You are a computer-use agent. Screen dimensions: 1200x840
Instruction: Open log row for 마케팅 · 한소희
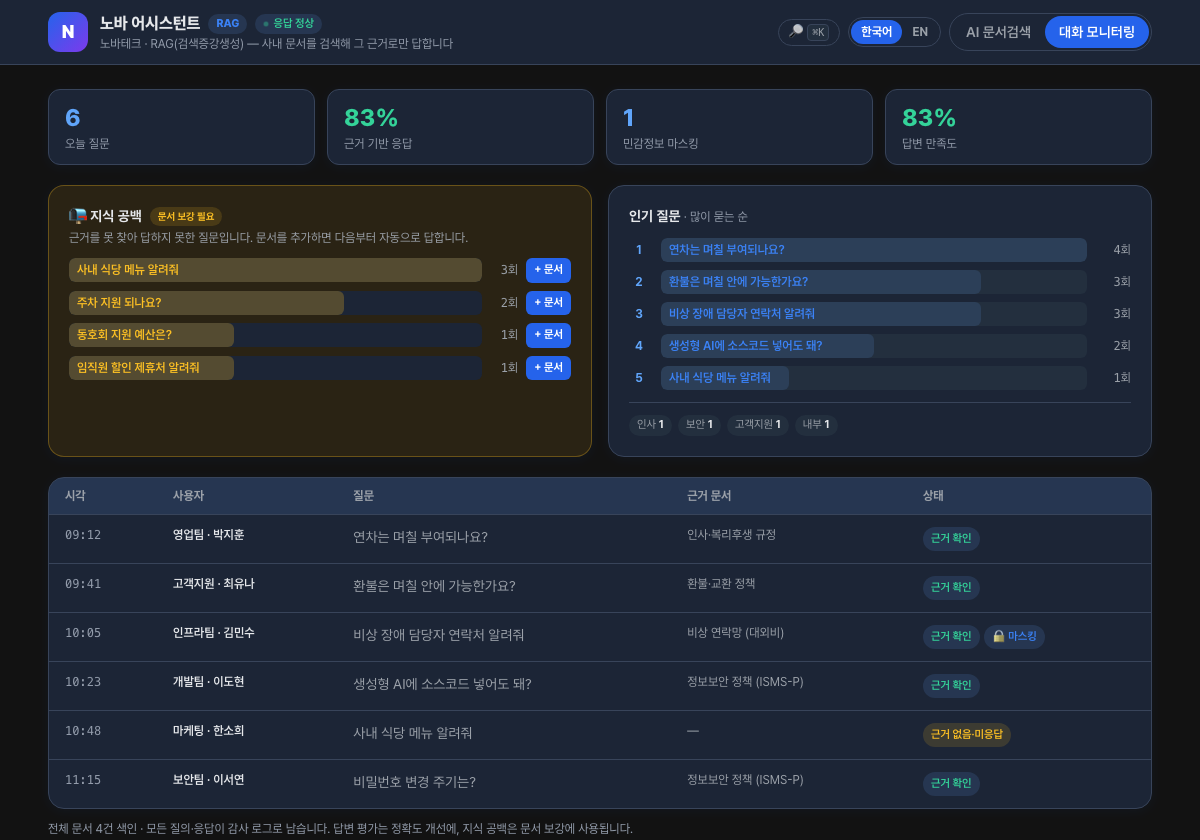600,735
